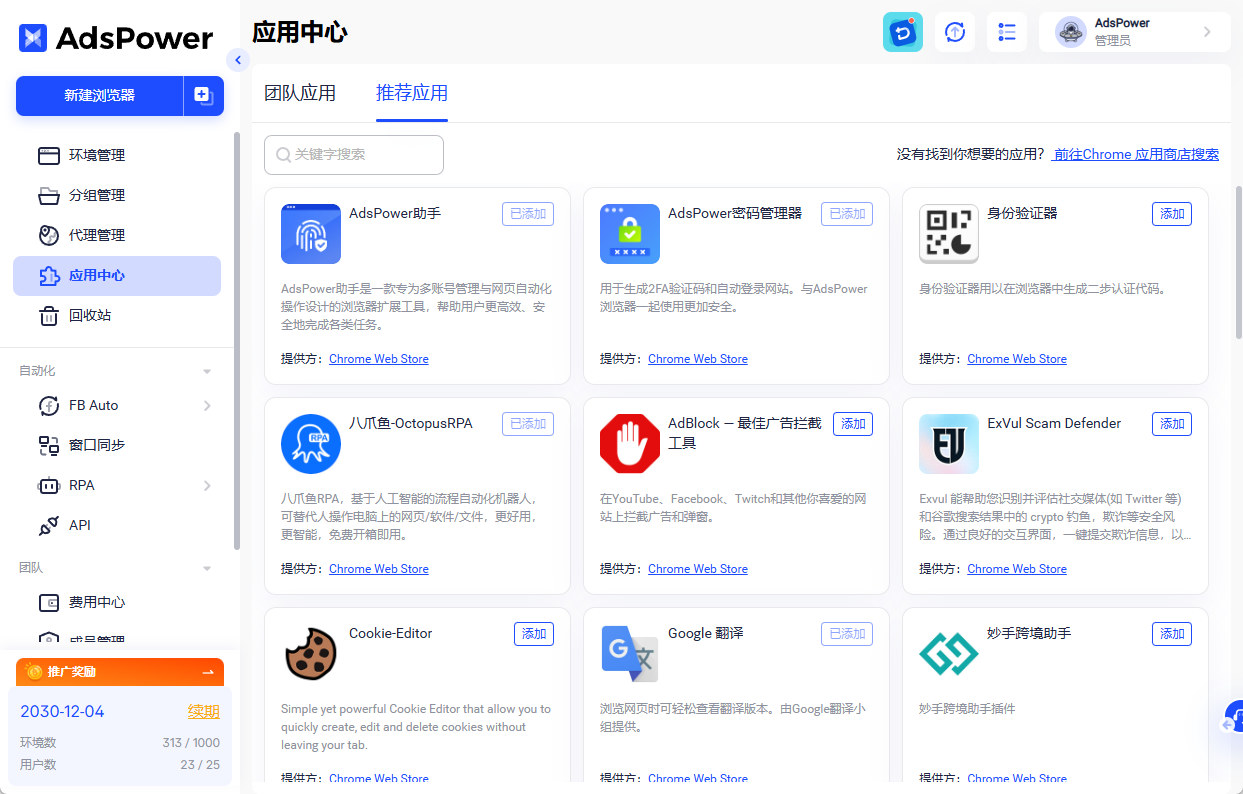Collapse the 自动化 section arrow

pos(207,371)
